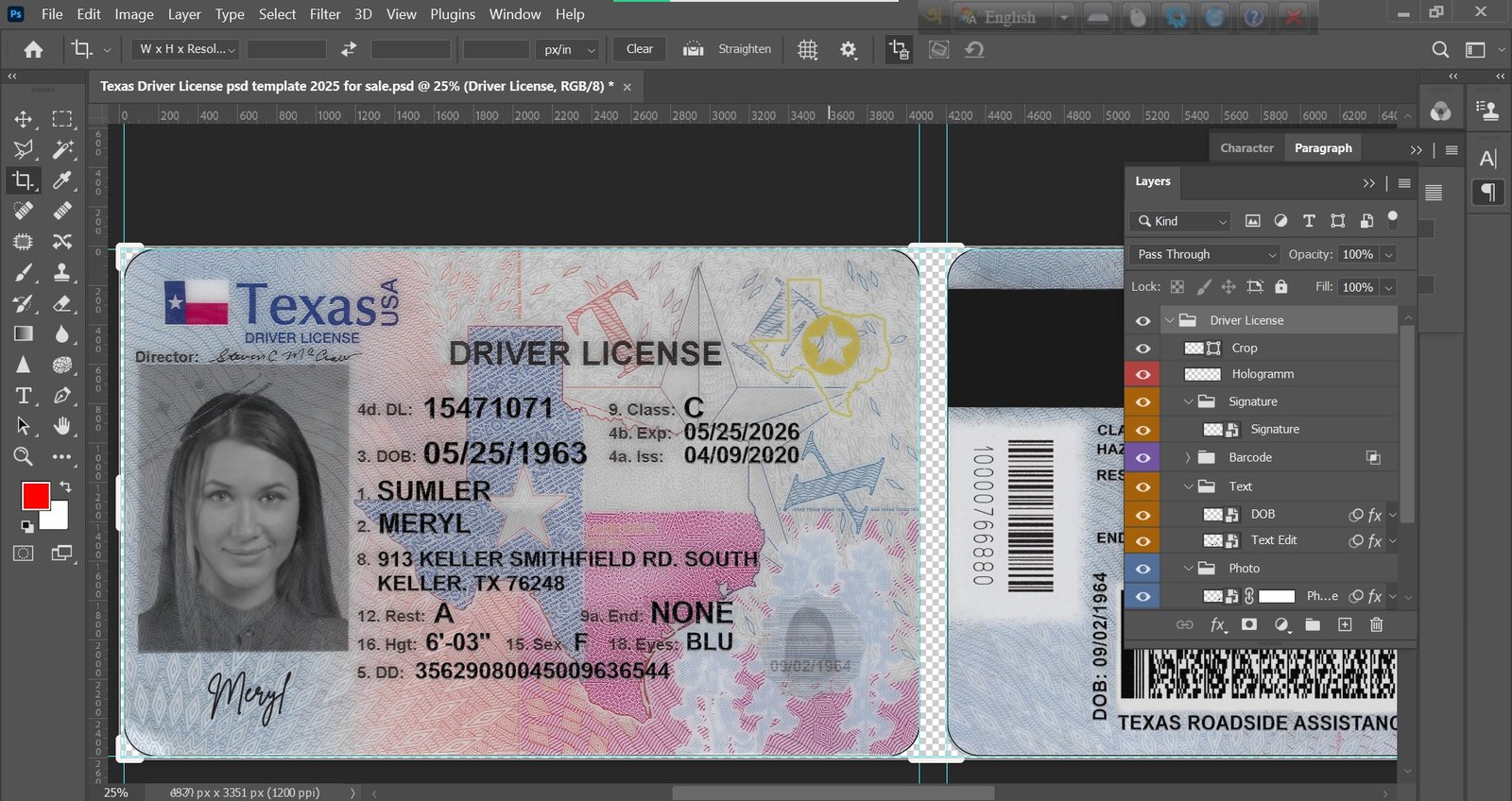1512x801 pixels.
Task: Open the Filter menu
Action: click(325, 14)
